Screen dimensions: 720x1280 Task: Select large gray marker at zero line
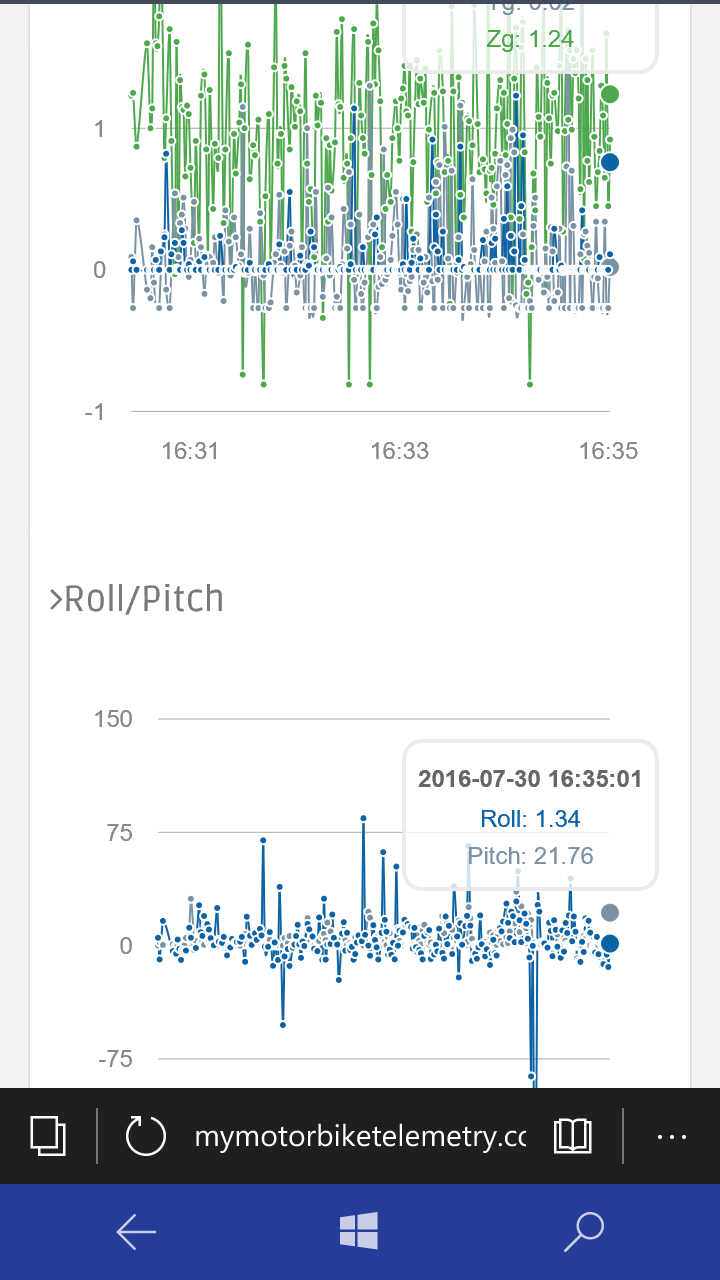(610, 267)
